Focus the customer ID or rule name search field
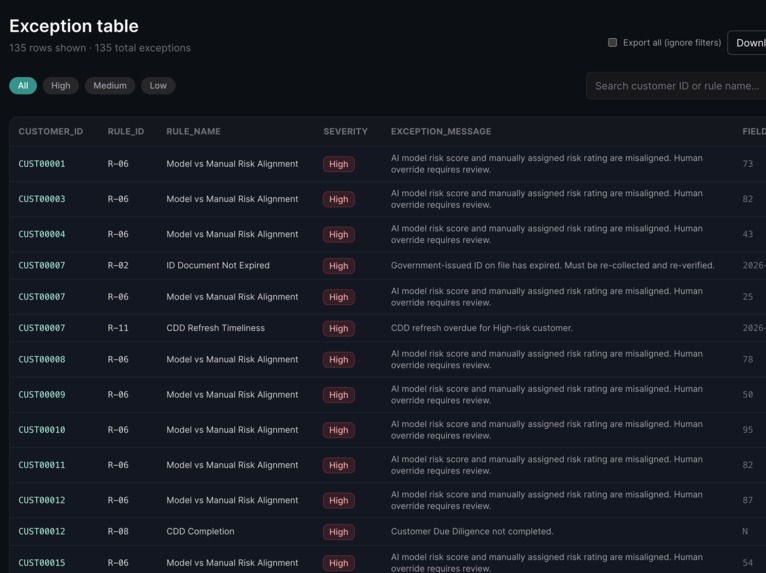 point(677,86)
